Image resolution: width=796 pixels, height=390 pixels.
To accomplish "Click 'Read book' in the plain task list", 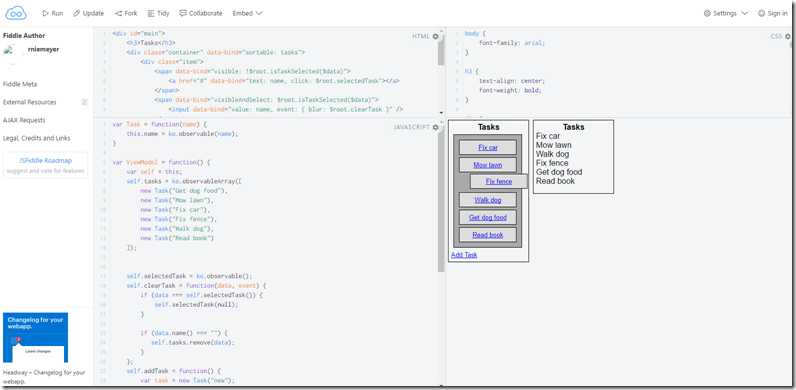I will [555, 181].
